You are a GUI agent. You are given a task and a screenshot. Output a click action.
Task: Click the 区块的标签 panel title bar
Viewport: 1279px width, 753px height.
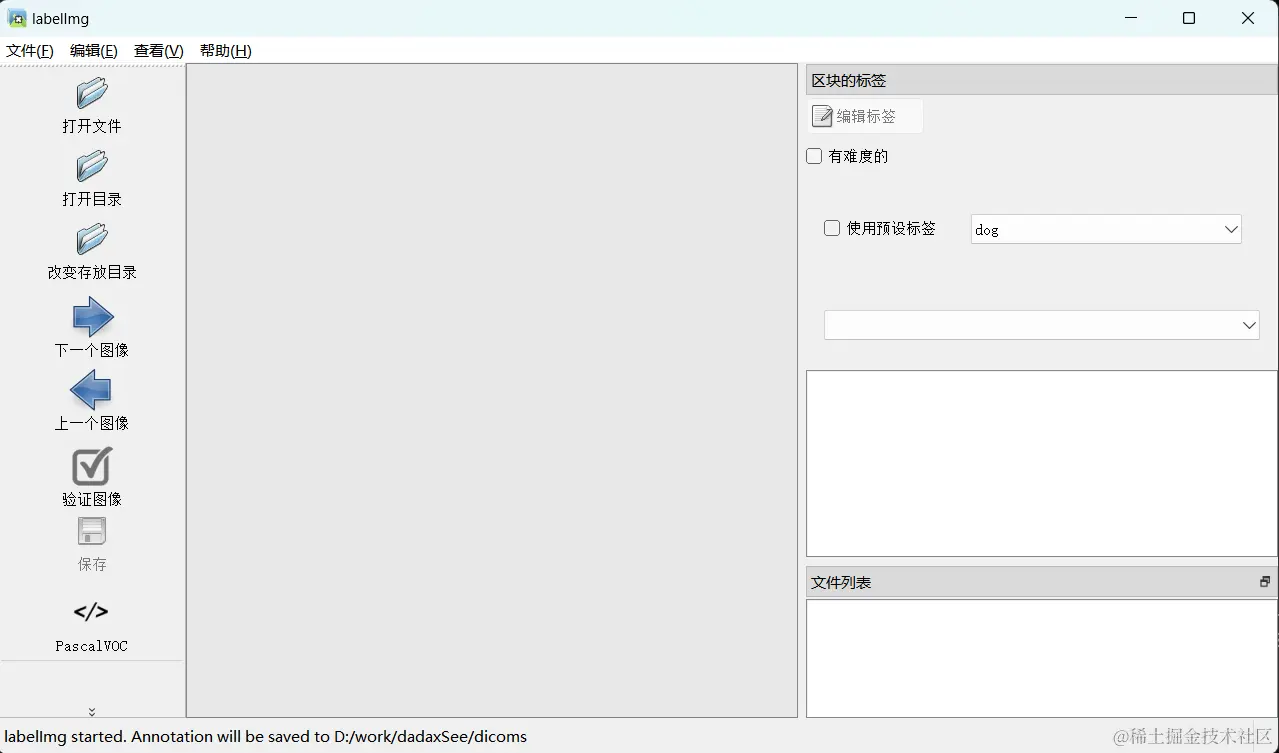(x=1041, y=80)
